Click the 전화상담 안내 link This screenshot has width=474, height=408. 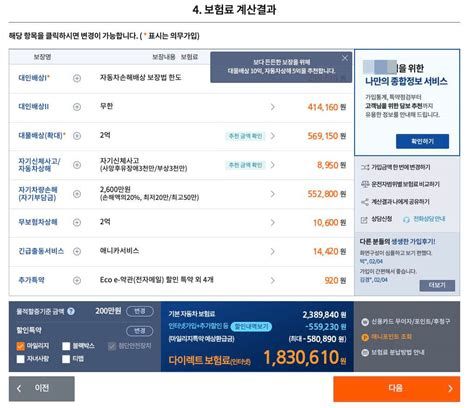(429, 219)
